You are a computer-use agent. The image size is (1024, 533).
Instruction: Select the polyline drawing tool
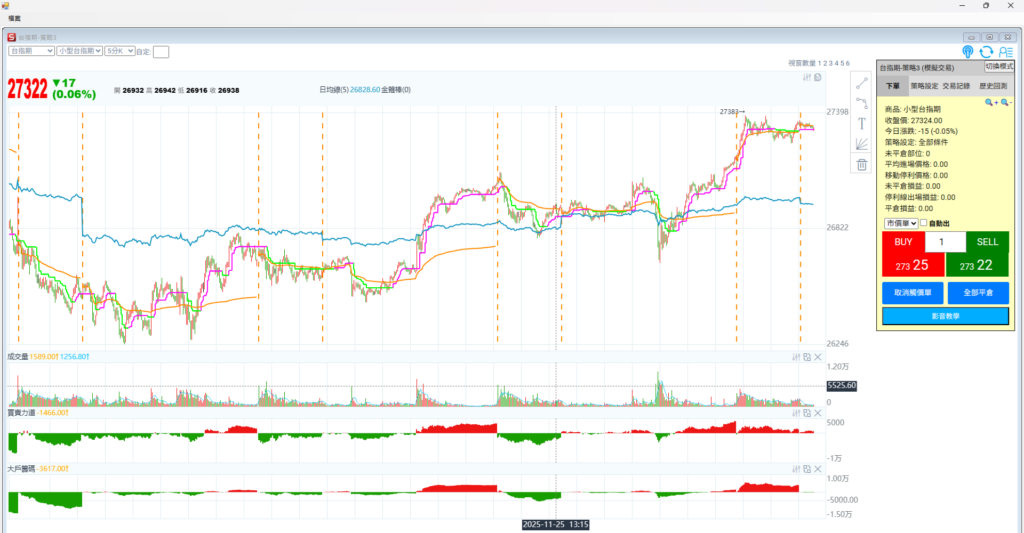[x=861, y=103]
